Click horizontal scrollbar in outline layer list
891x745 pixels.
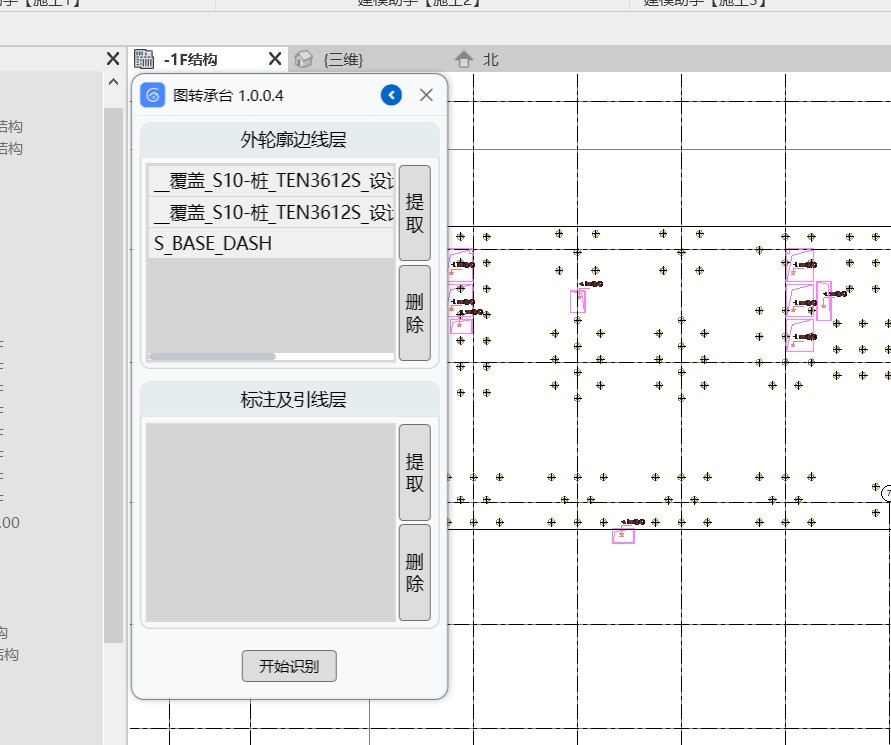tap(212, 356)
